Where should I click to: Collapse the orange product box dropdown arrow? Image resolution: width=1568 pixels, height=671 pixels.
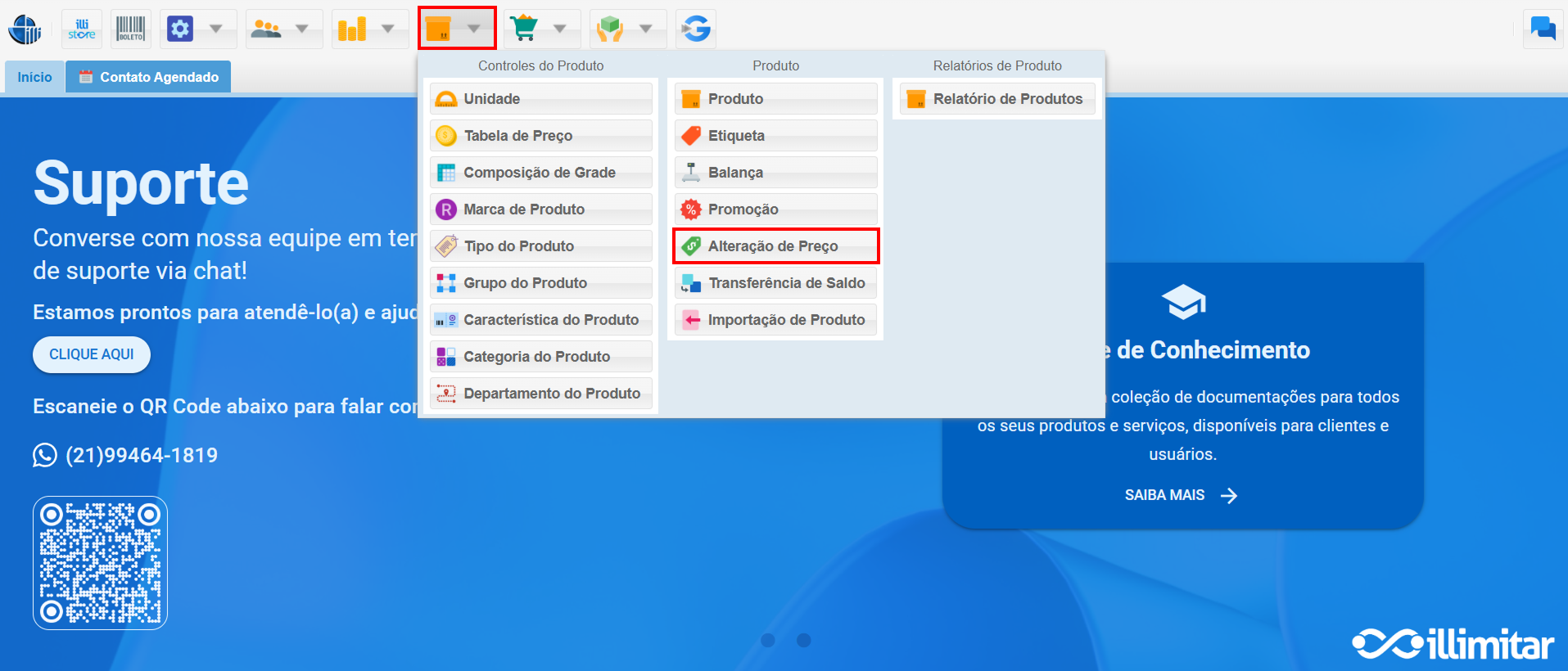474,29
